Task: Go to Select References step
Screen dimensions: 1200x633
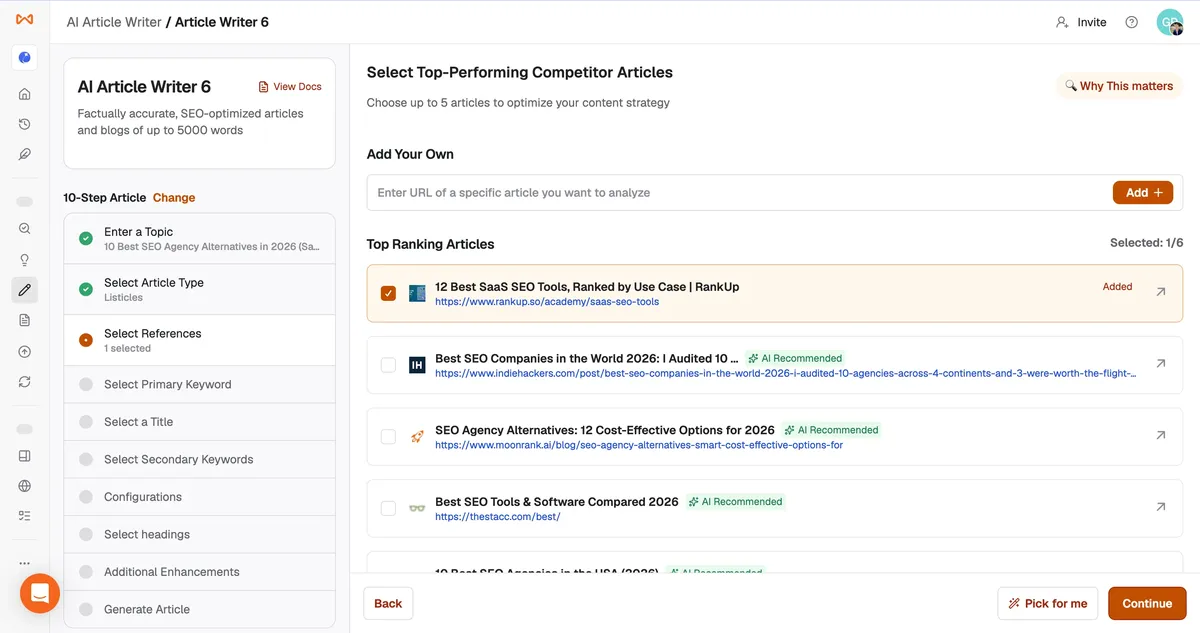Action: (199, 340)
